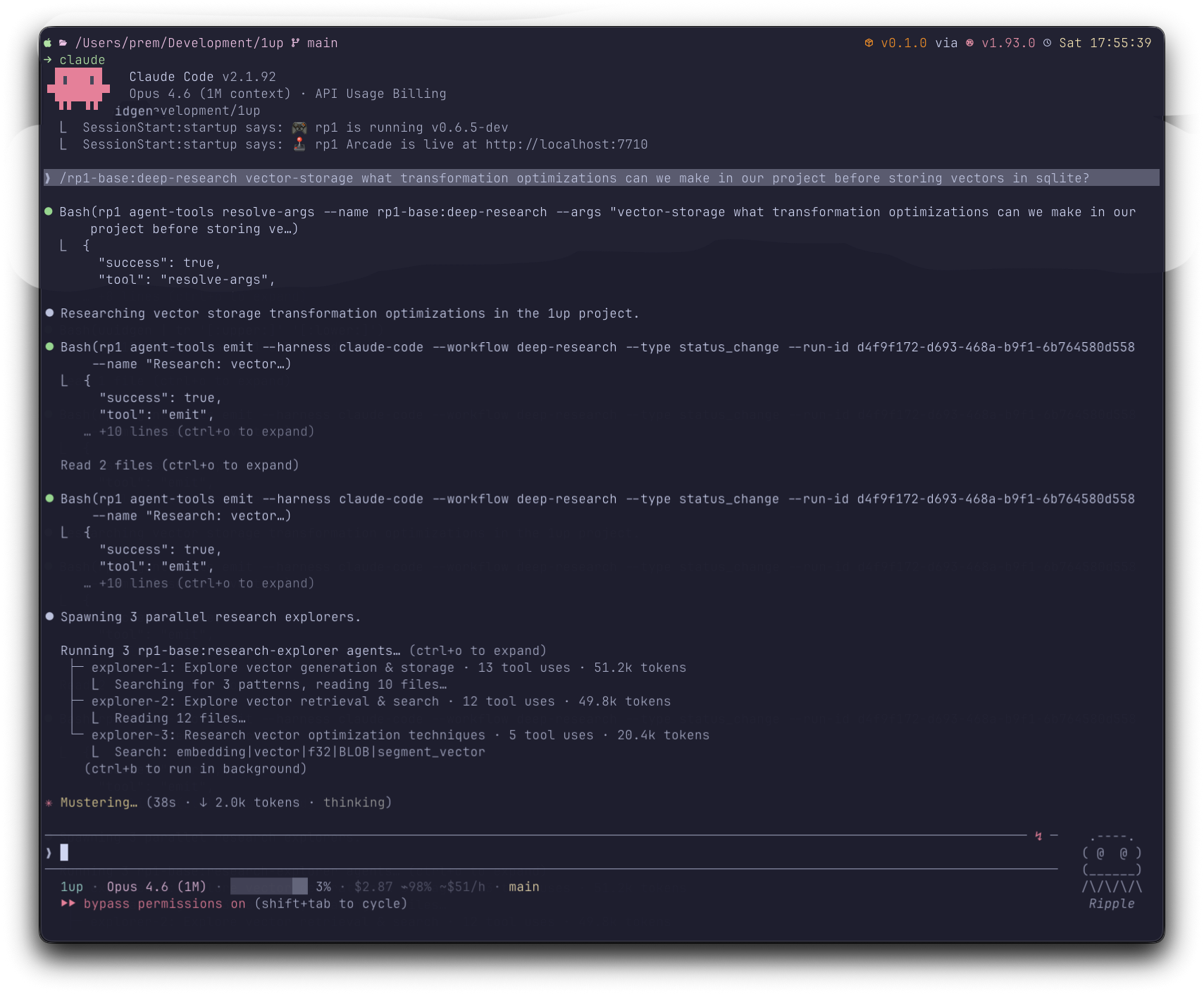Click the git branch icon before main
Screen dimensions: 1204x995
tap(295, 43)
